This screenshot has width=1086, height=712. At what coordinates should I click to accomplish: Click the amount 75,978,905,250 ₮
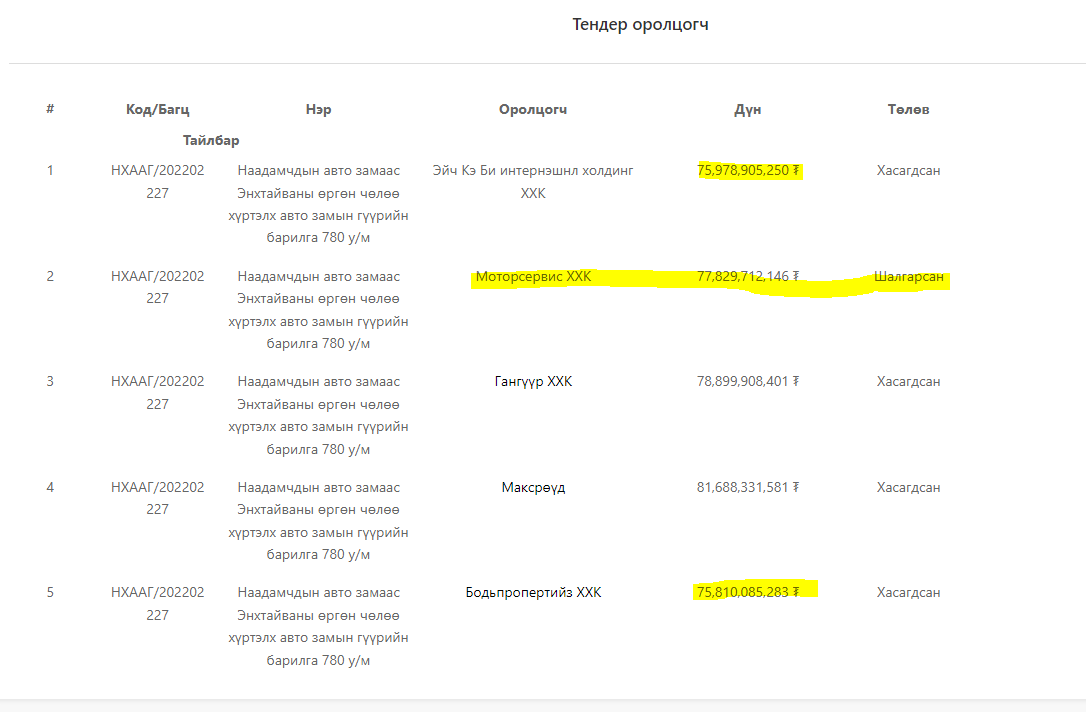click(748, 170)
